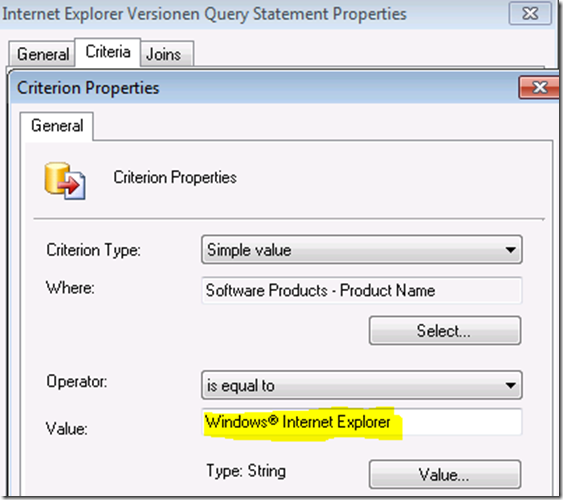This screenshot has height=500, width=563.
Task: Click the Criterion Properties database icon
Action: 65,181
